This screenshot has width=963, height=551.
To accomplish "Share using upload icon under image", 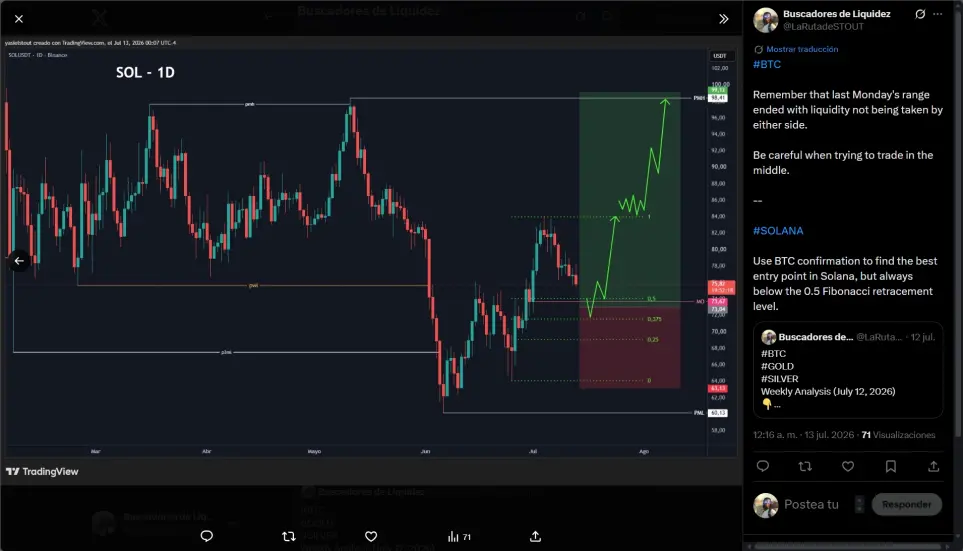I will [x=536, y=536].
